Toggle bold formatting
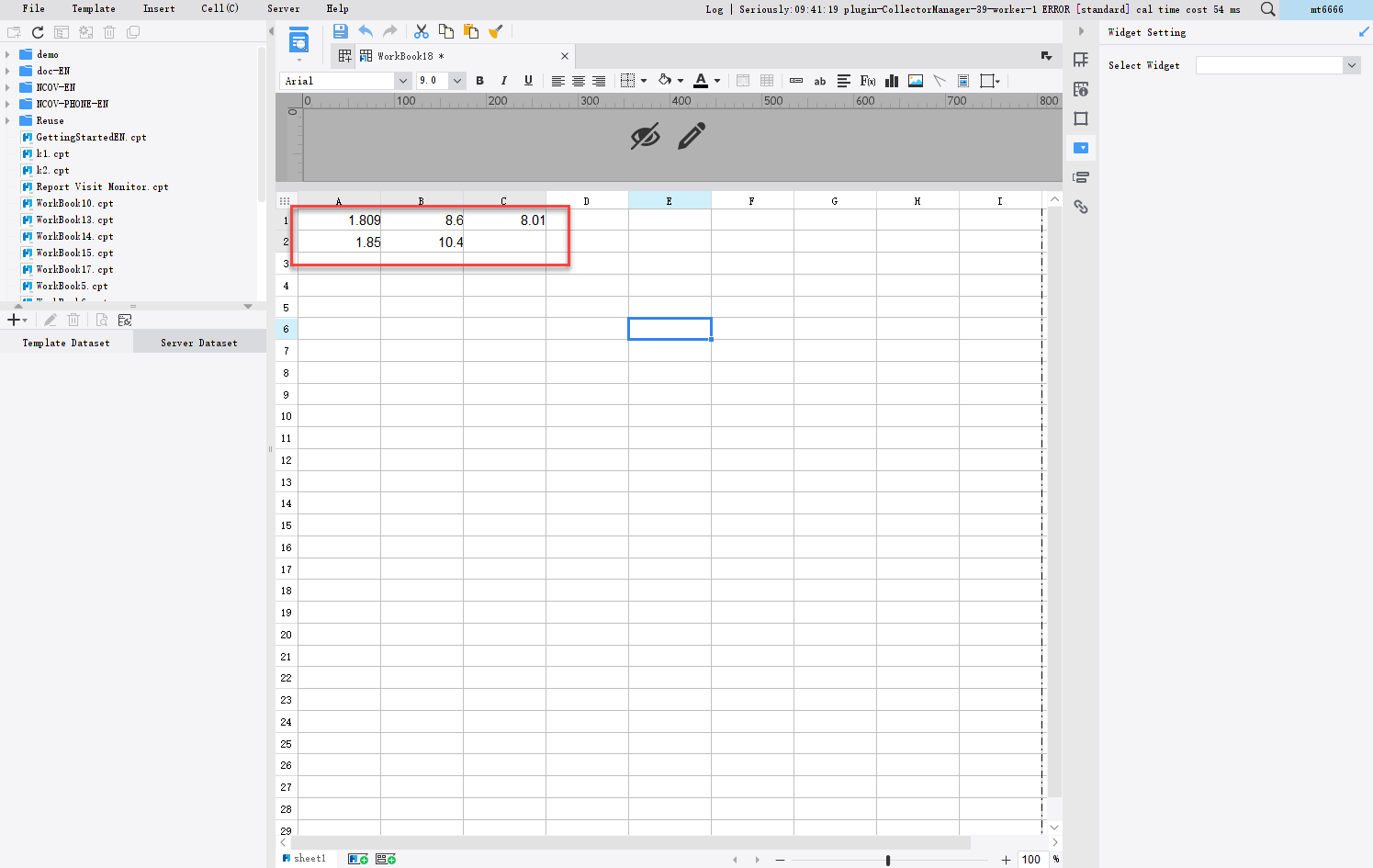The height and width of the screenshot is (868, 1373). click(x=479, y=81)
